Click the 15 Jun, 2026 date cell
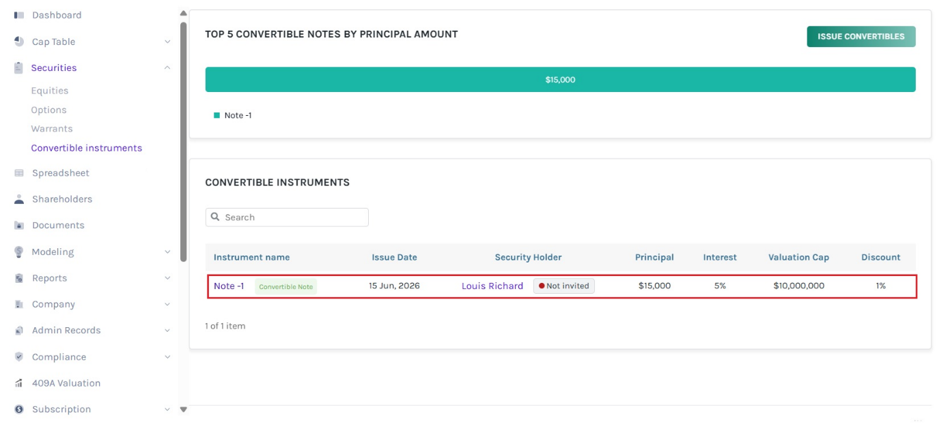Screen dimensions: 939x426 394,286
